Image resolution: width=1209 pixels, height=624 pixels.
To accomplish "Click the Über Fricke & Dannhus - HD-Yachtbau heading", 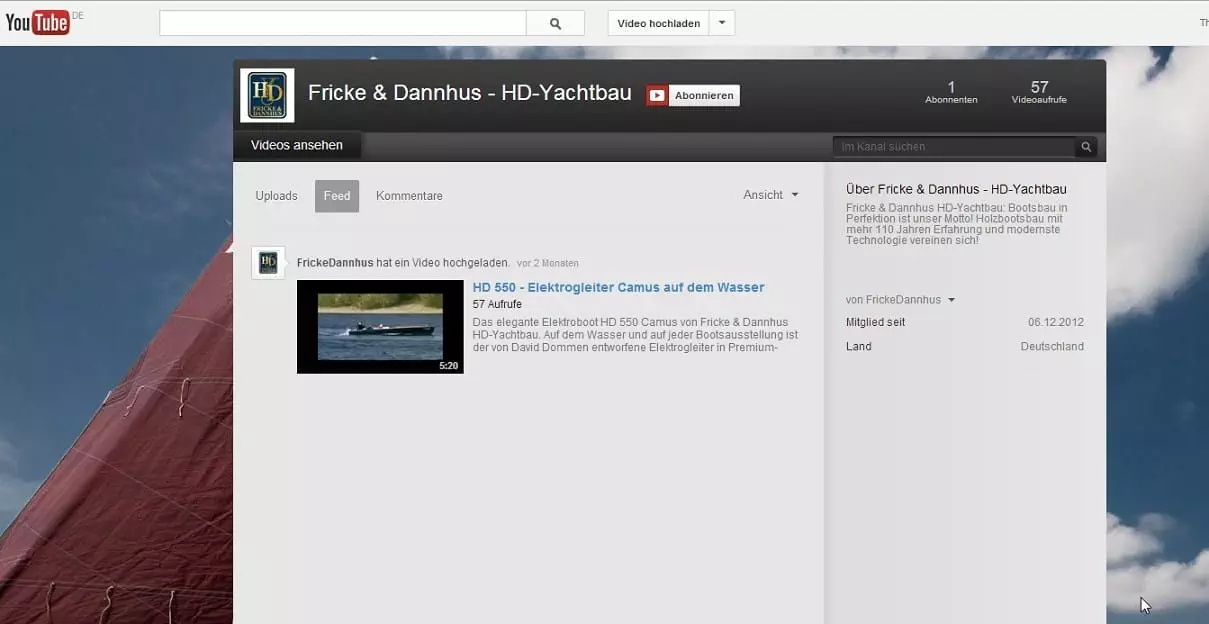I will click(956, 189).
